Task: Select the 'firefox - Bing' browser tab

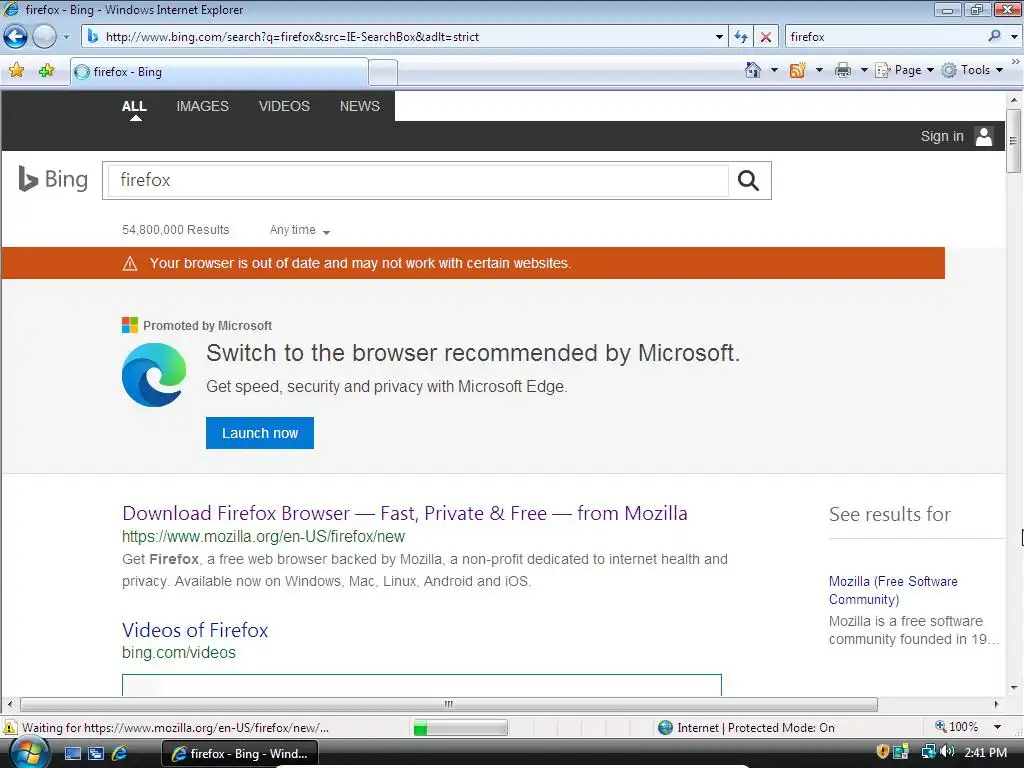Action: point(219,72)
